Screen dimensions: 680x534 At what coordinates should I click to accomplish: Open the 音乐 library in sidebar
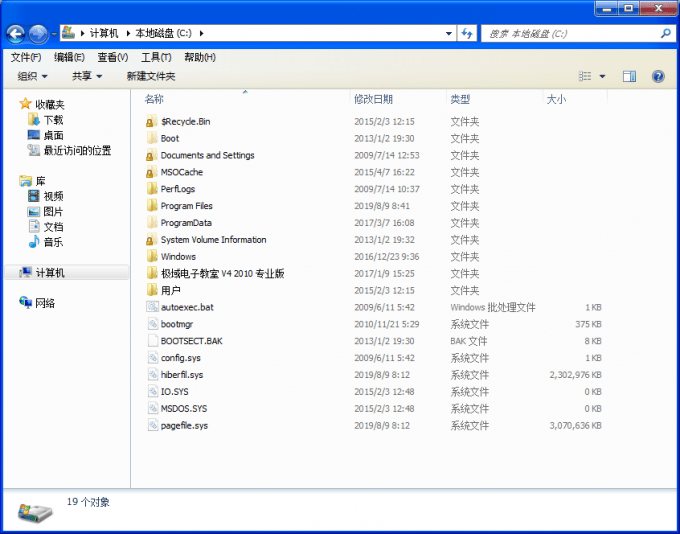point(53,242)
